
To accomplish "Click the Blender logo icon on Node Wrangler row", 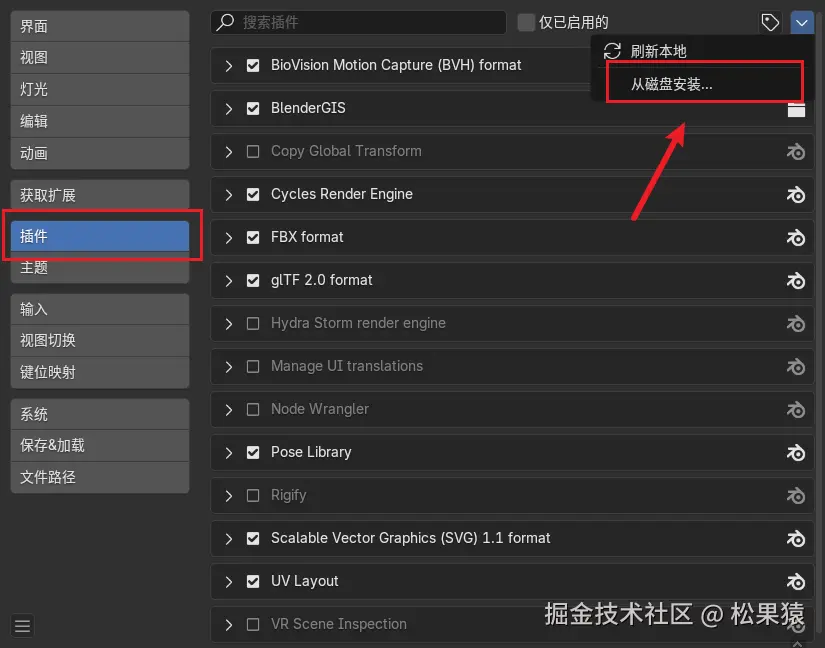I will (796, 410).
